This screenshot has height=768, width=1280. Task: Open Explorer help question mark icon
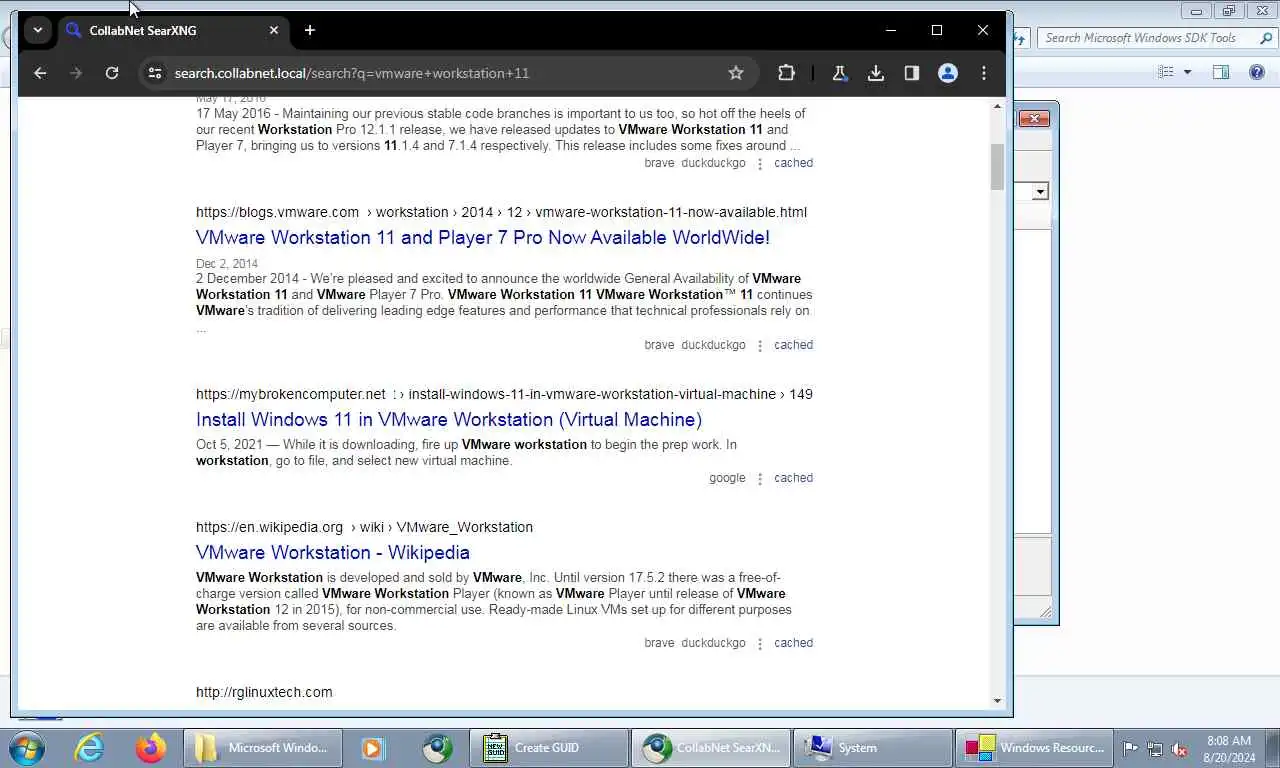click(x=1257, y=72)
